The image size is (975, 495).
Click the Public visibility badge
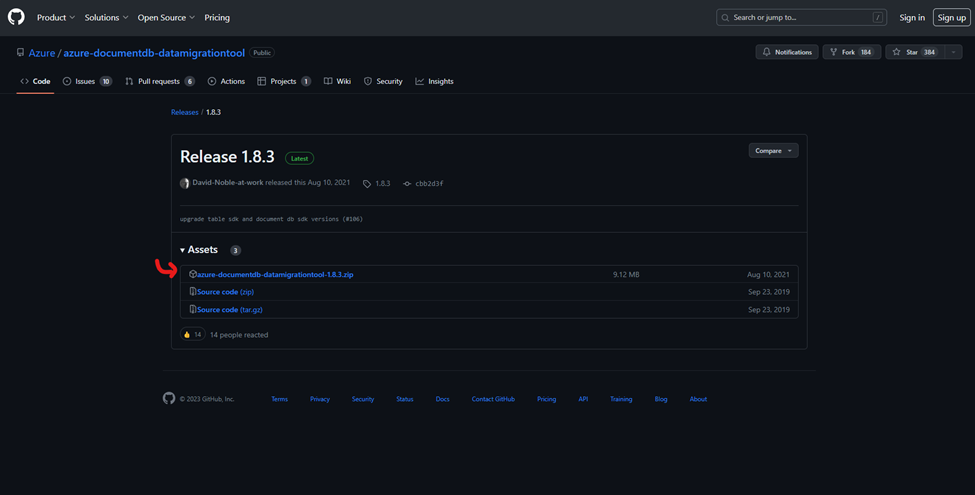pos(262,53)
